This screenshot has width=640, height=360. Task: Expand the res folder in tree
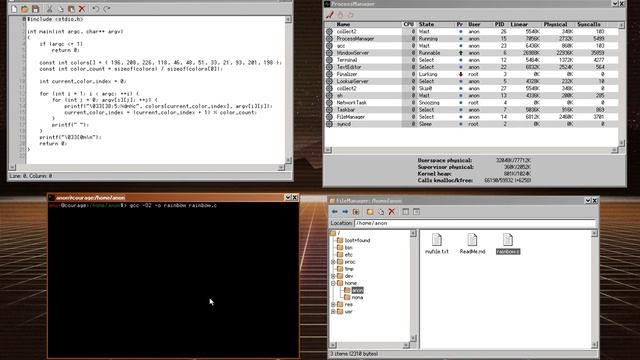[333, 304]
